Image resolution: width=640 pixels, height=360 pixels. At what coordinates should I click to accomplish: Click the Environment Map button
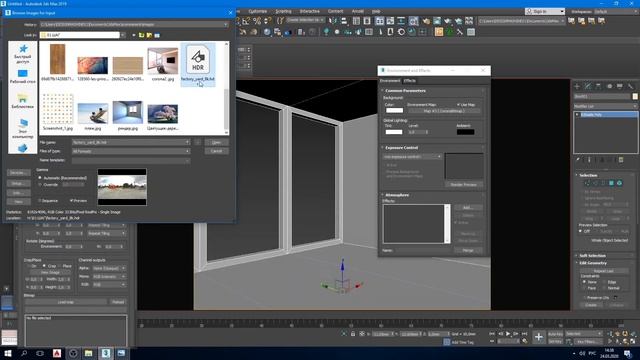444,111
